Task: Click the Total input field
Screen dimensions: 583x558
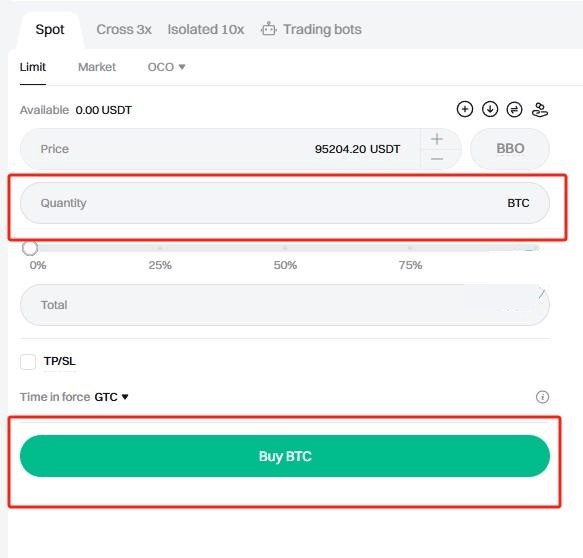Action: 285,305
